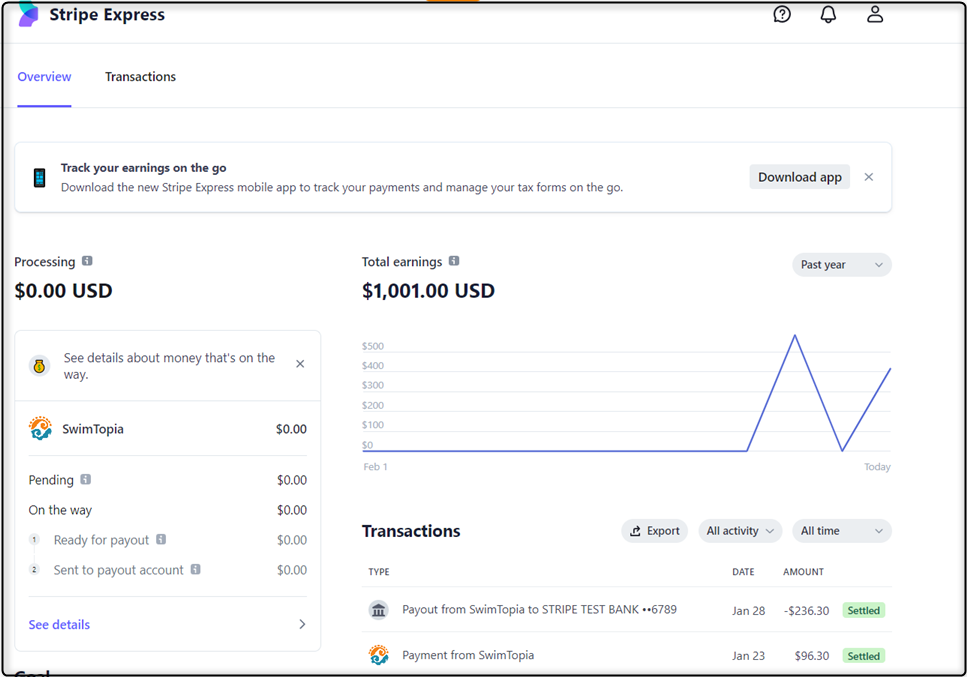
Task: Click info icon next to Total earnings
Action: click(454, 261)
